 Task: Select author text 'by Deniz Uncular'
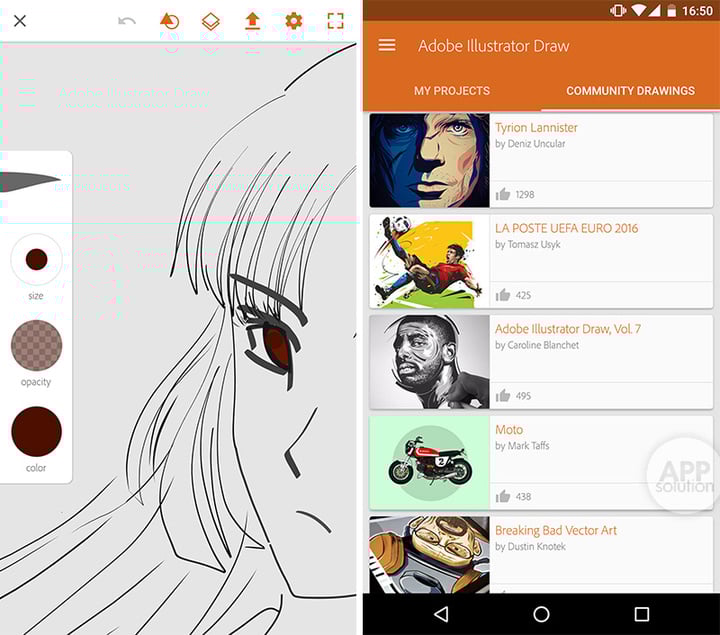(530, 144)
